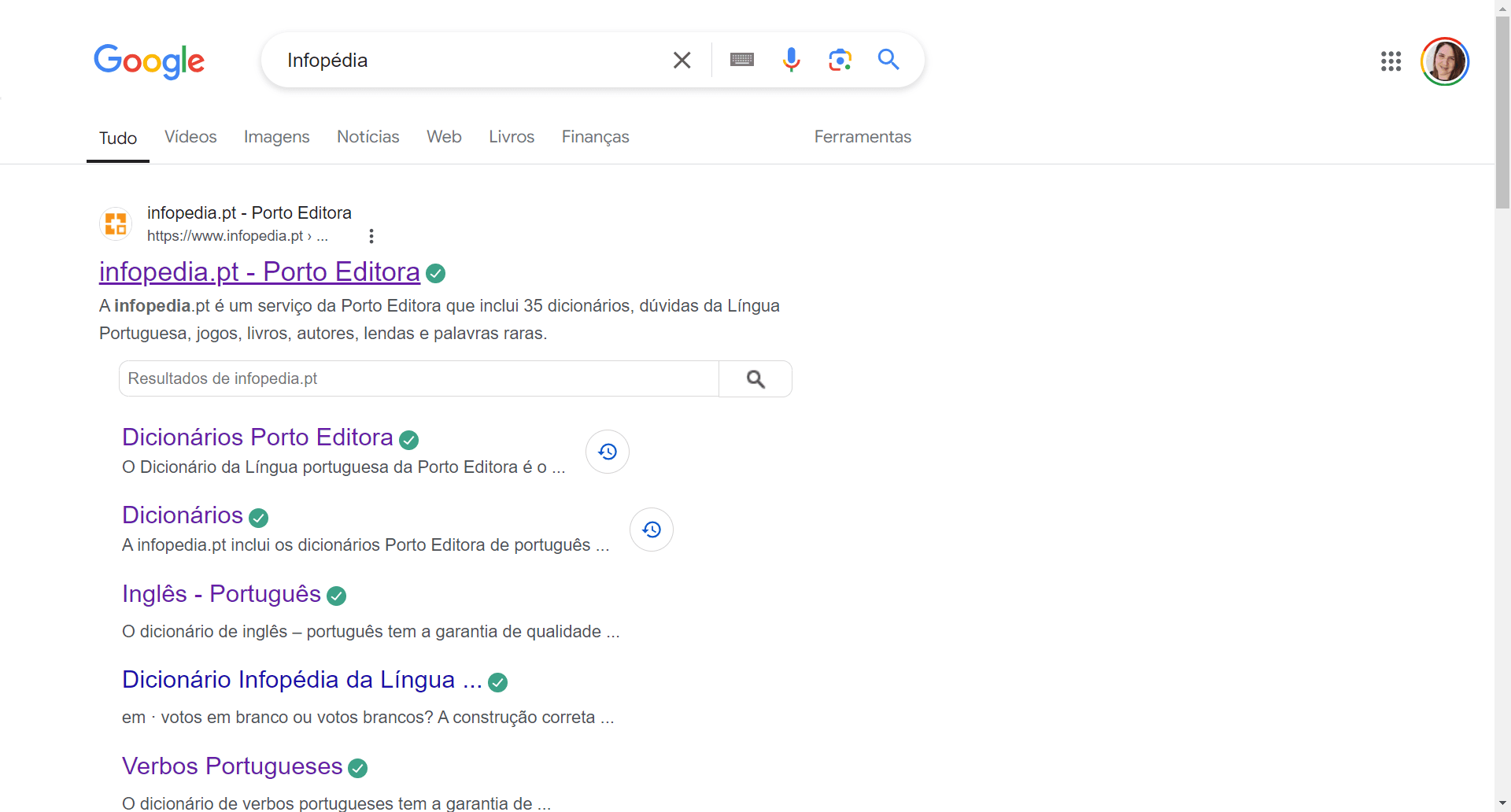Open the Finanças tab
Image resolution: width=1511 pixels, height=812 pixels.
point(596,137)
